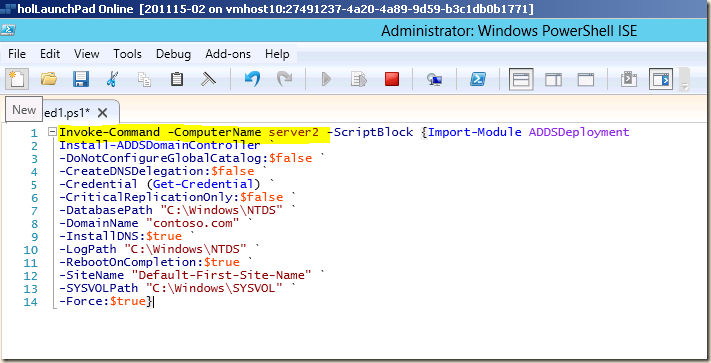
Task: Click -RebootOnCompletion on line 11
Action: click(x=130, y=262)
